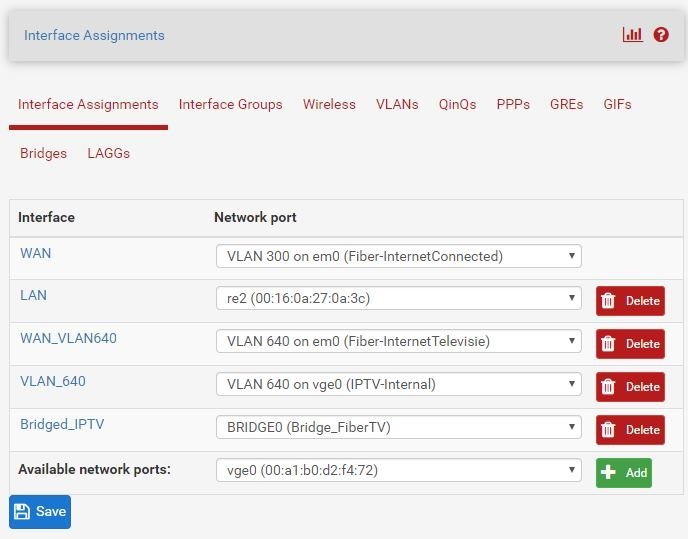
Task: Delete the LAN interface assignment
Action: [x=630, y=301]
